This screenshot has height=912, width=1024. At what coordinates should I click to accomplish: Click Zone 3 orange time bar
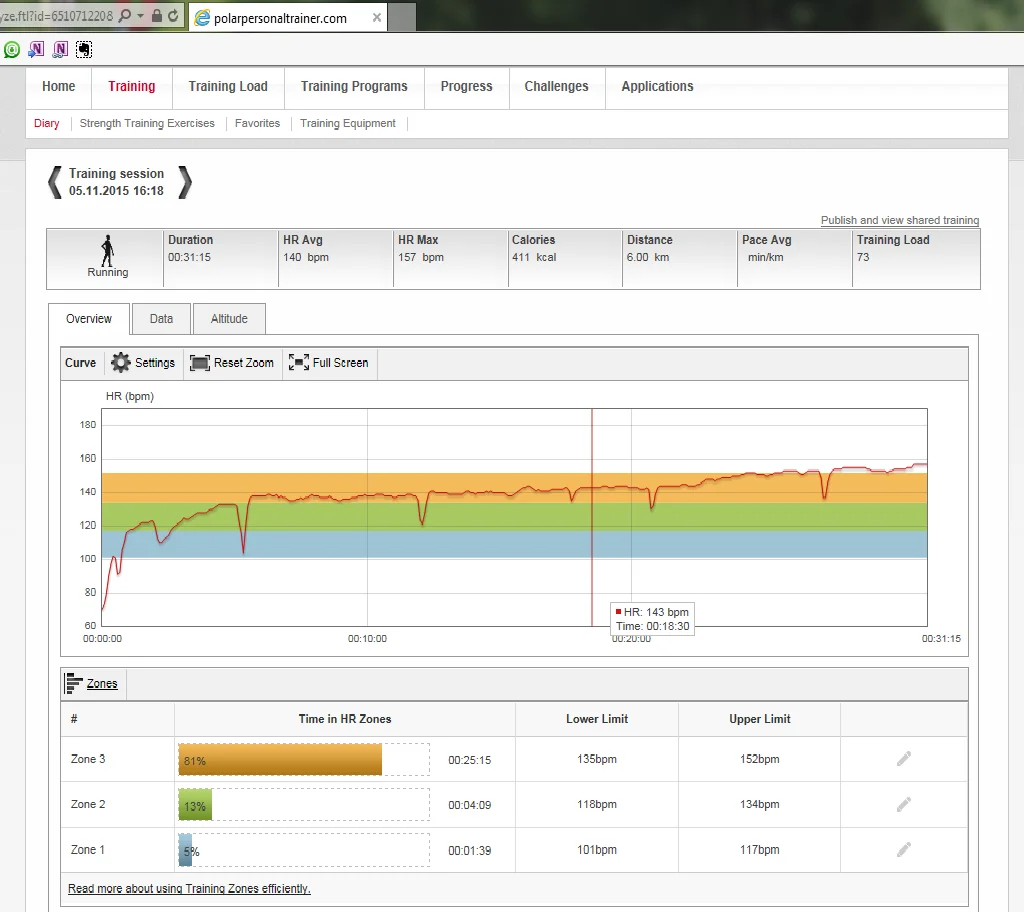(x=280, y=760)
